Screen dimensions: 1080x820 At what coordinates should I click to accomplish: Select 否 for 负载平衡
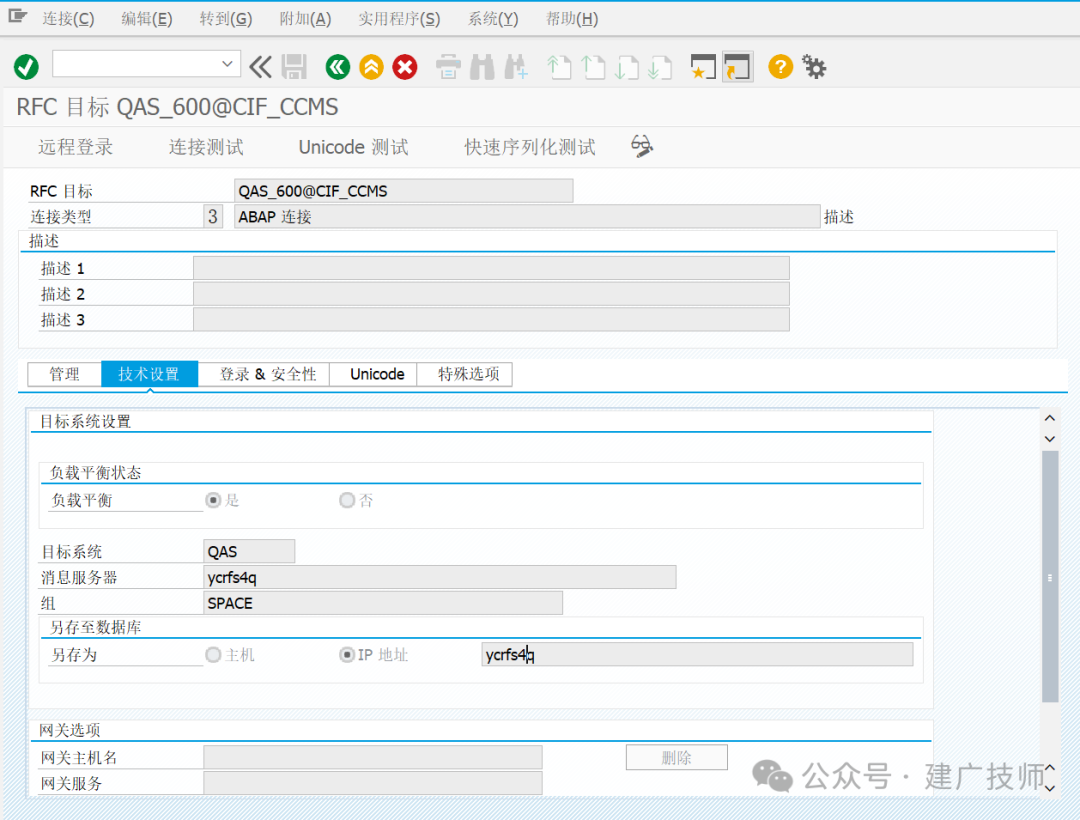[x=346, y=500]
